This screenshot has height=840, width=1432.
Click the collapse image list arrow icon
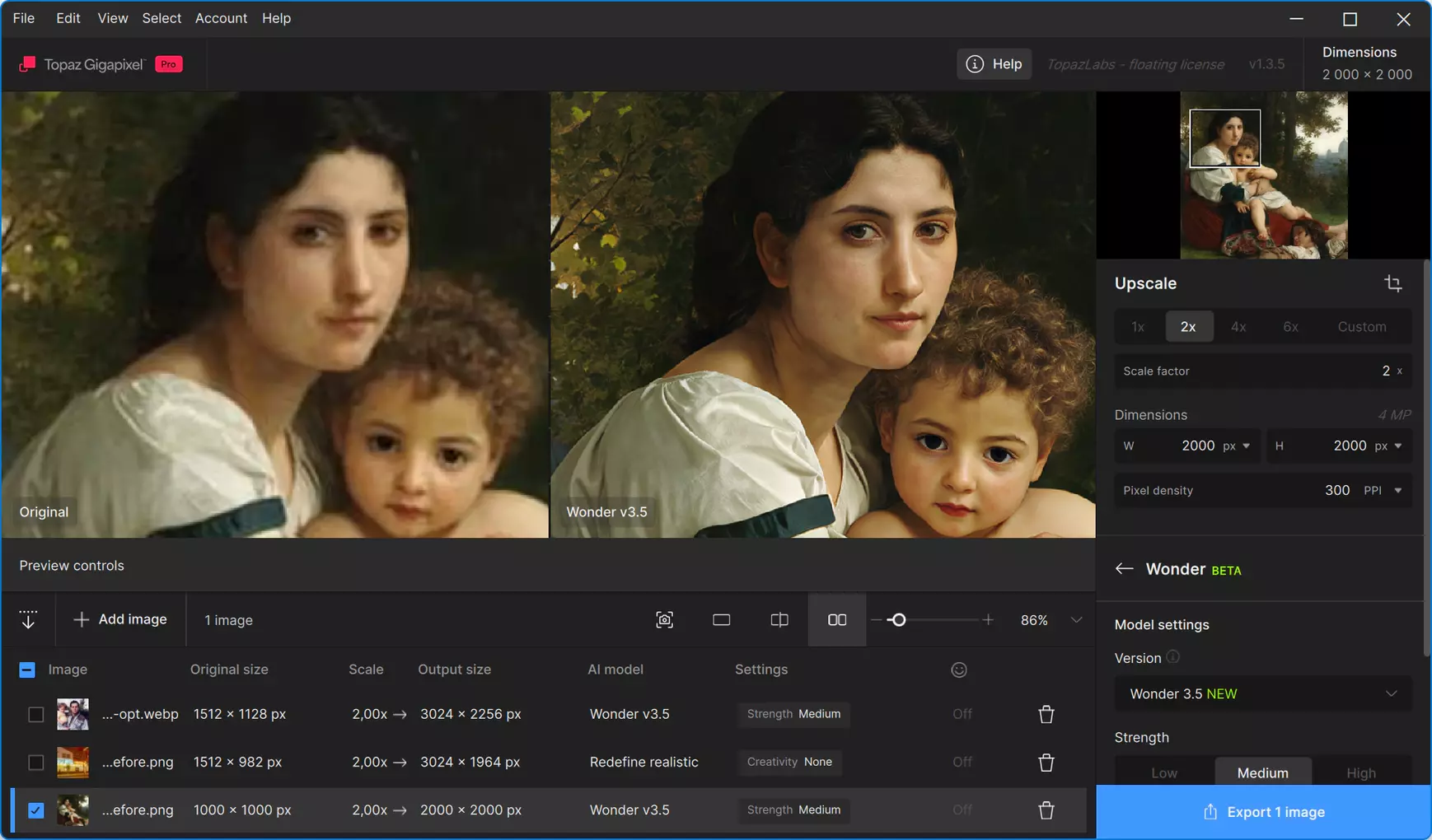pos(28,619)
